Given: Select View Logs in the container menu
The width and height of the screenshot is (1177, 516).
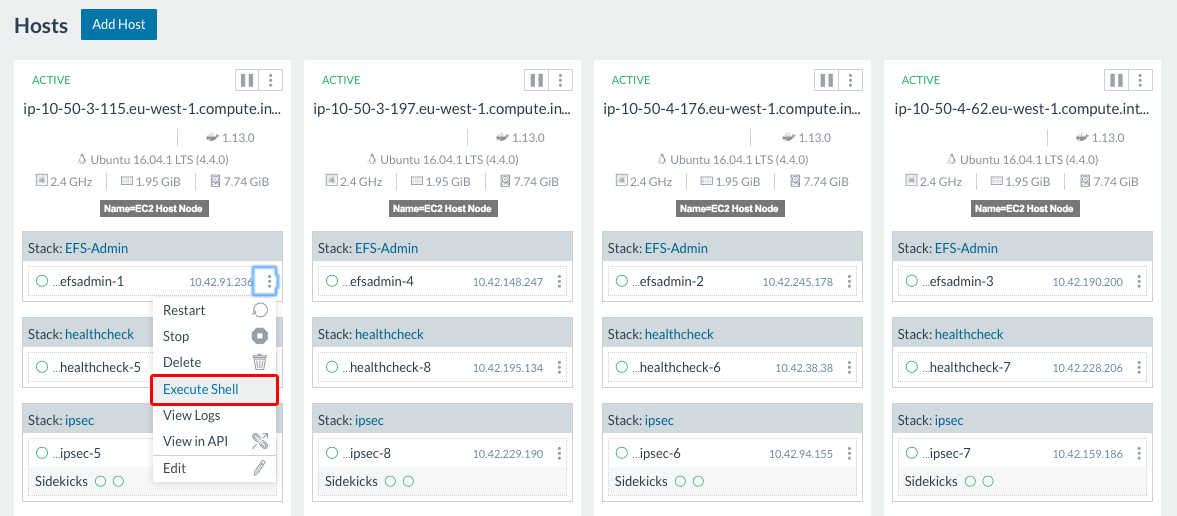Looking at the screenshot, I should [192, 415].
